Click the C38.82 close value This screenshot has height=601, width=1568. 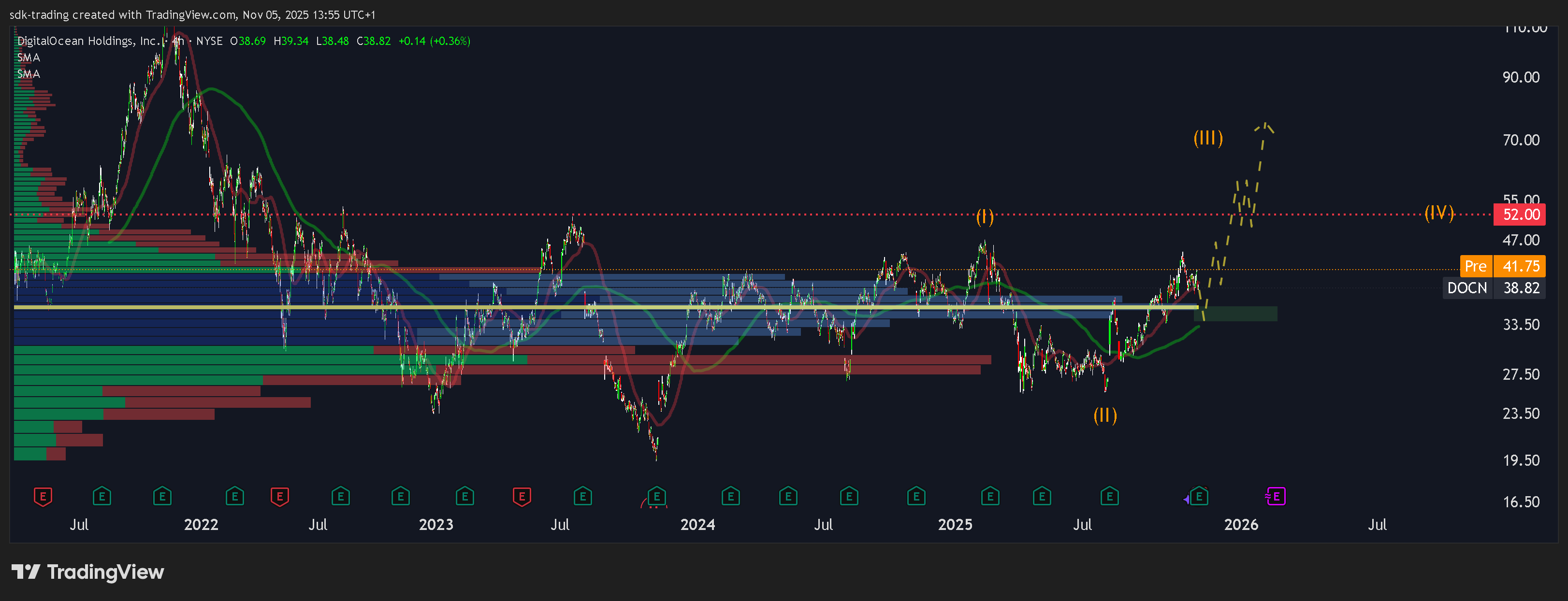(x=374, y=41)
